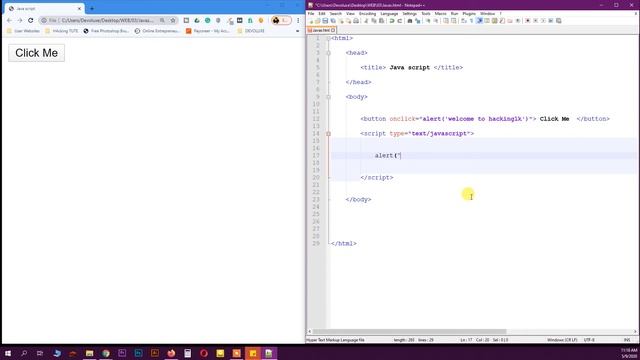This screenshot has height=360, width=640.
Task: Open Chrome's three-dot menu
Action: tap(298, 20)
